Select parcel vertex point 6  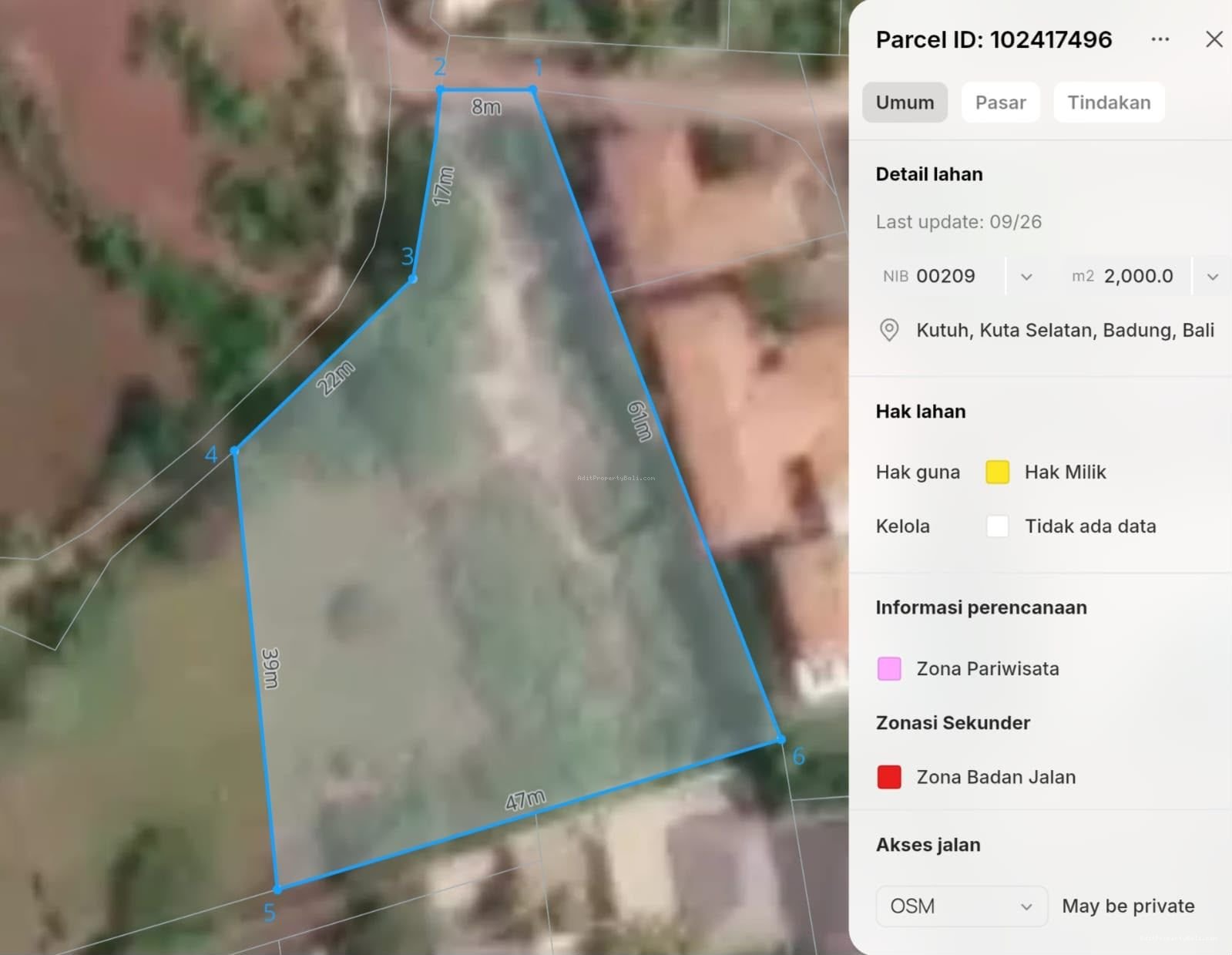click(x=780, y=739)
